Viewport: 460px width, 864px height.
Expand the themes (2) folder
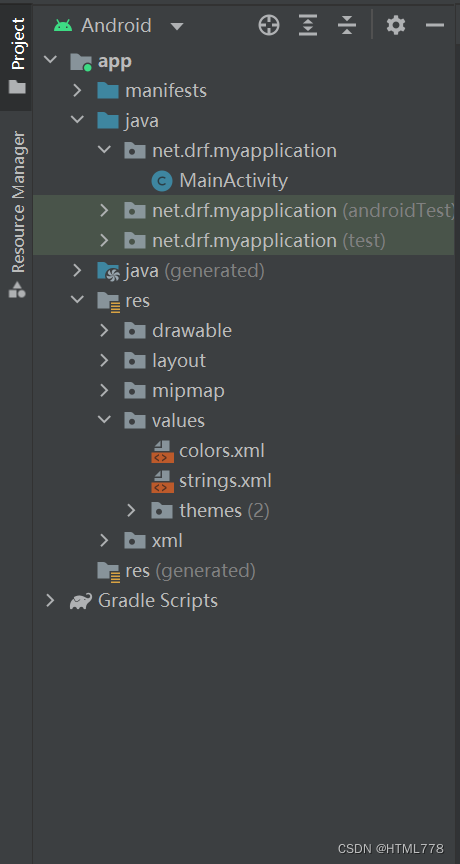pos(131,511)
